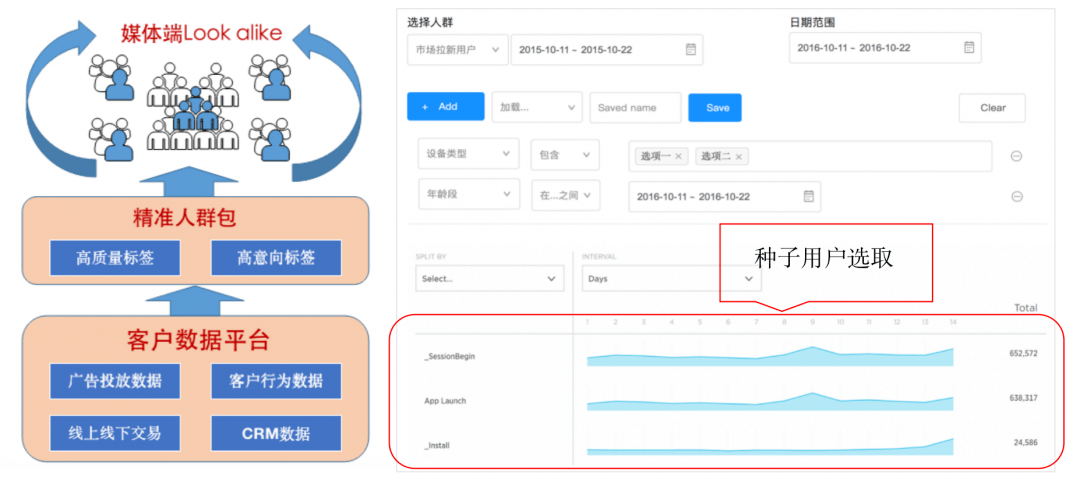1080x477 pixels.
Task: Open calendar icon in 年龄段 row date field
Action: [x=809, y=196]
